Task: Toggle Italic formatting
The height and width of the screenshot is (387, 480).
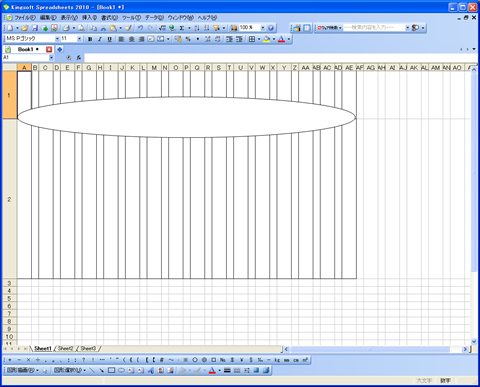Action: (99, 39)
